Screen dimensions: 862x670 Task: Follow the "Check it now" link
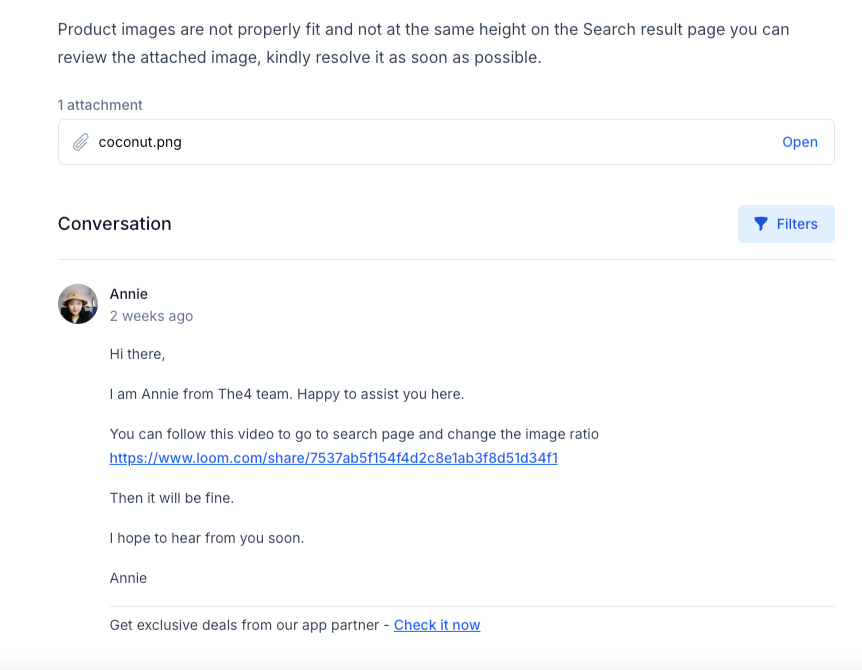point(436,625)
